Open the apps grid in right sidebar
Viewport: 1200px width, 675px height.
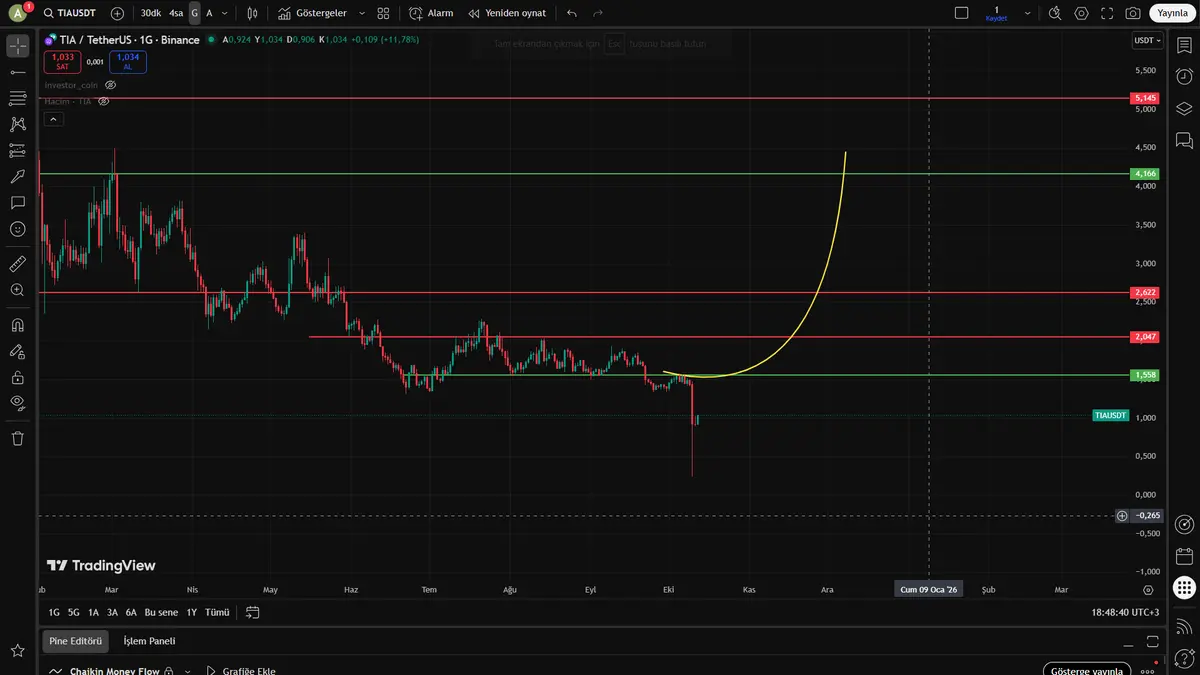[1184, 588]
